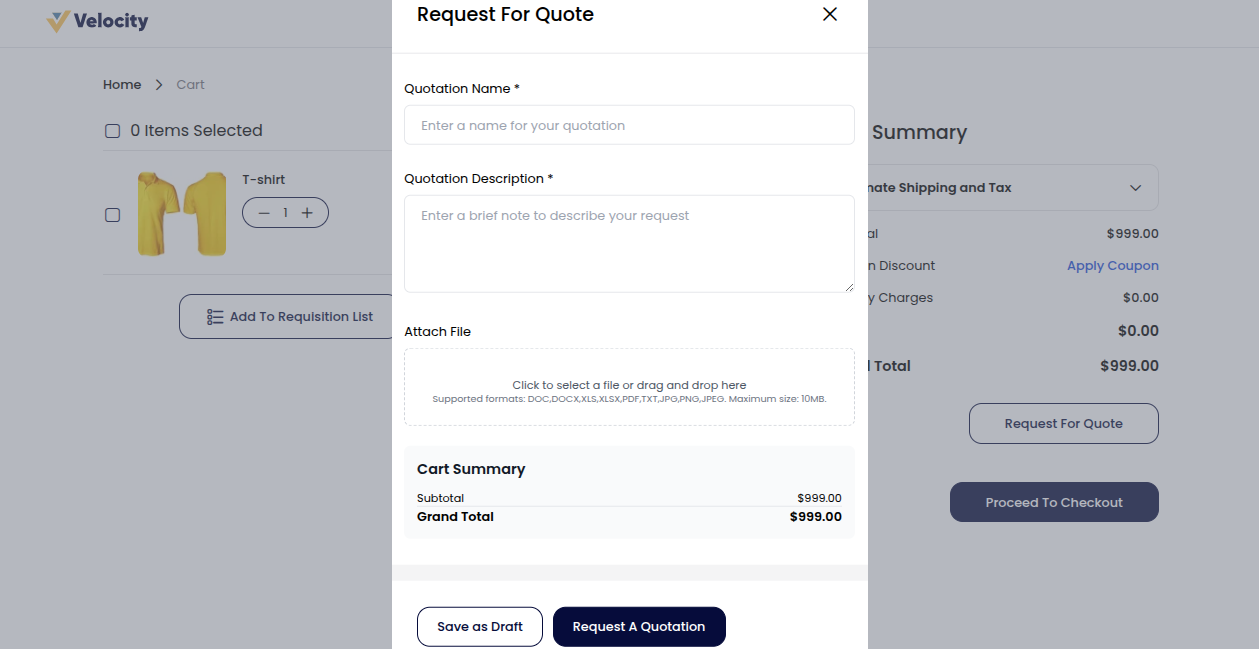Click the Quotation Description text area
Screen dimensions: 1259x649
629,243
